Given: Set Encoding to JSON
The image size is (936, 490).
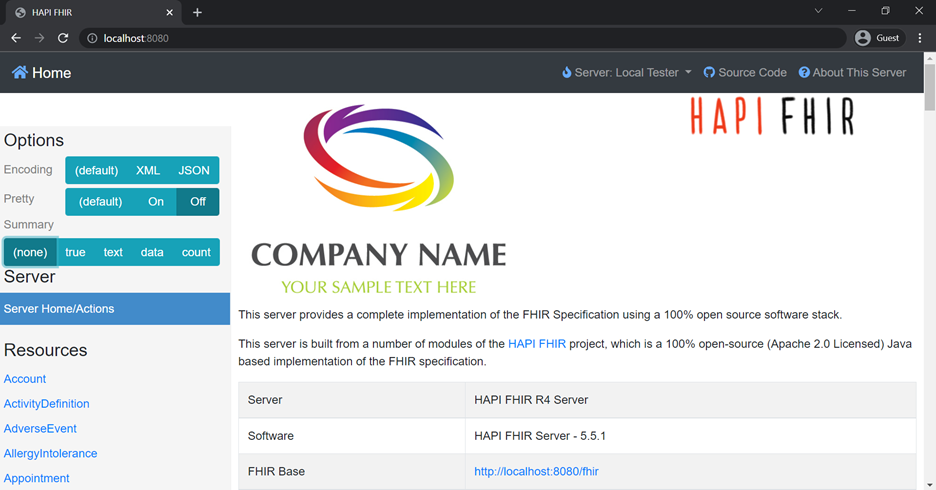Looking at the screenshot, I should click(194, 171).
